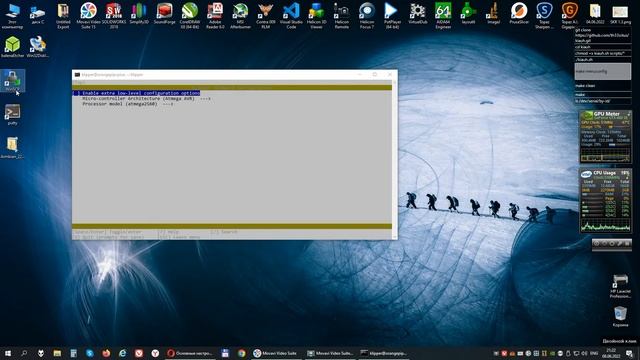Image resolution: width=640 pixels, height=360 pixels.
Task: Open the SKR 1.3.png file icon
Action: pos(620,14)
